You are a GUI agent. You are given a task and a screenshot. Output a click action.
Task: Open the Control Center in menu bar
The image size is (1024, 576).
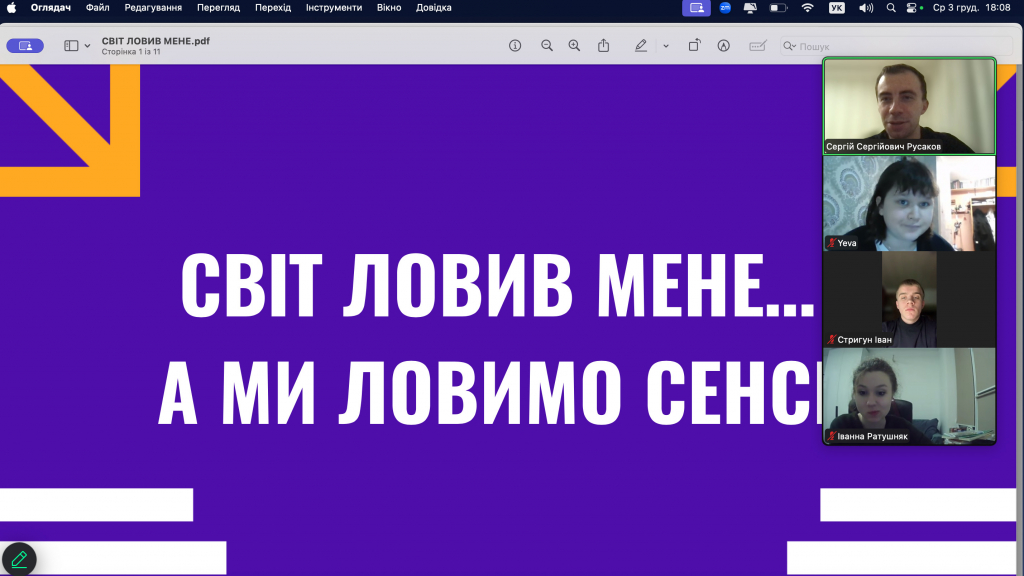tap(911, 8)
